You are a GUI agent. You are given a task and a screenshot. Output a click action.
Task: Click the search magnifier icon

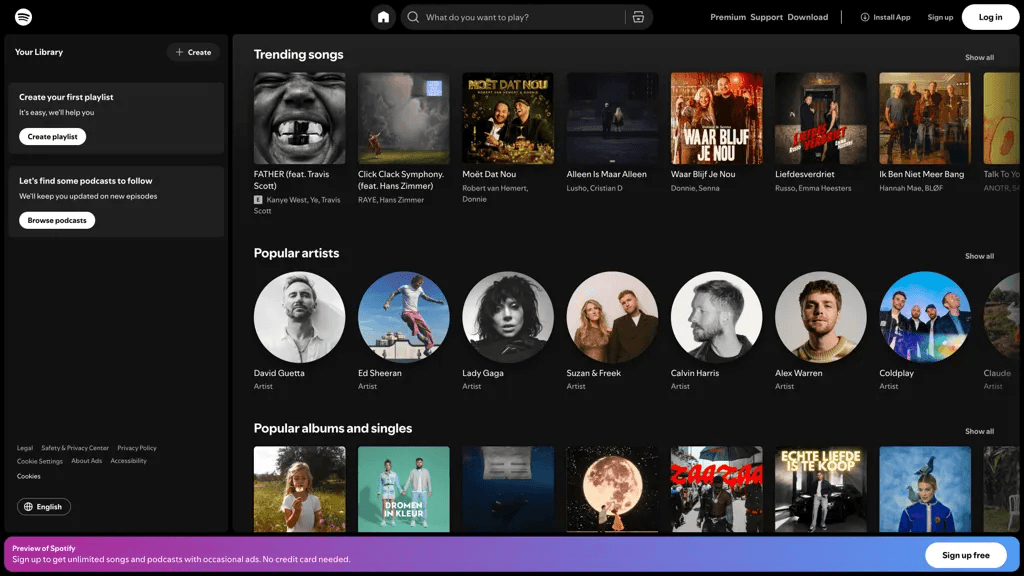(413, 17)
